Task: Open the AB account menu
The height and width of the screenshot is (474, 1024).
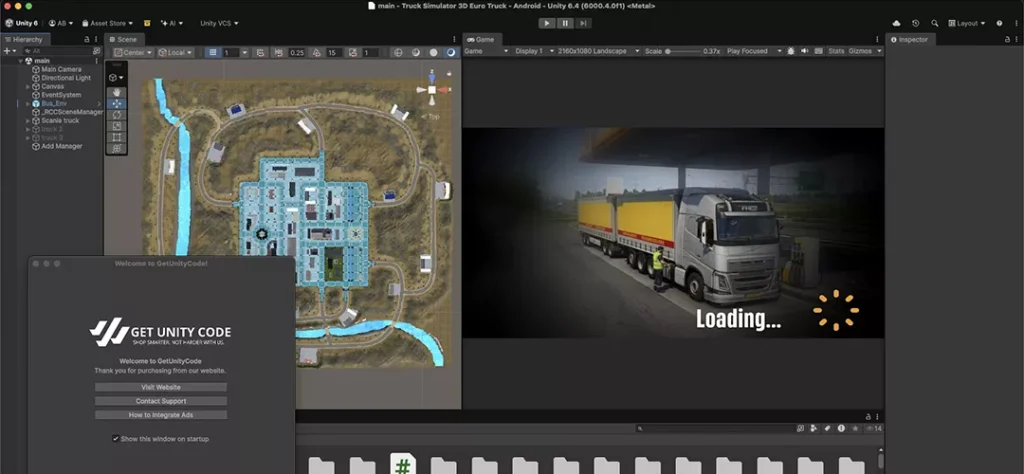Action: coord(61,24)
